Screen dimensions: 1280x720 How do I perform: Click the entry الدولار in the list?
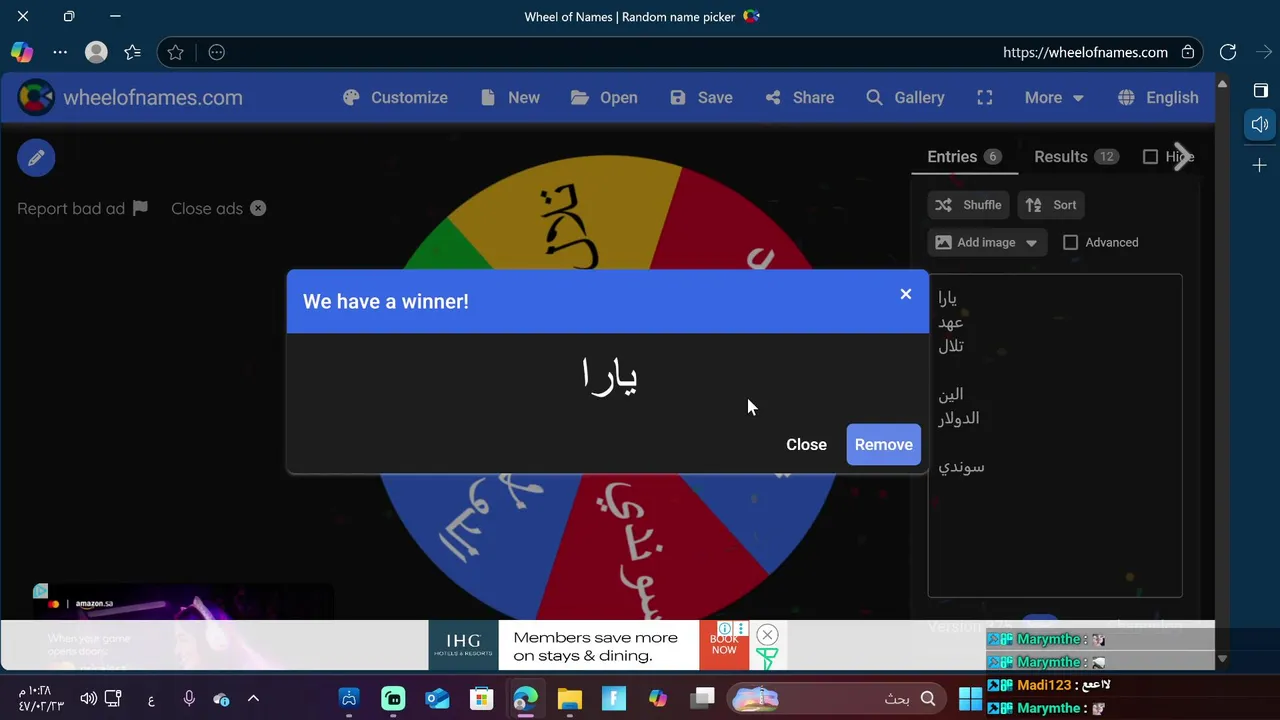(959, 418)
